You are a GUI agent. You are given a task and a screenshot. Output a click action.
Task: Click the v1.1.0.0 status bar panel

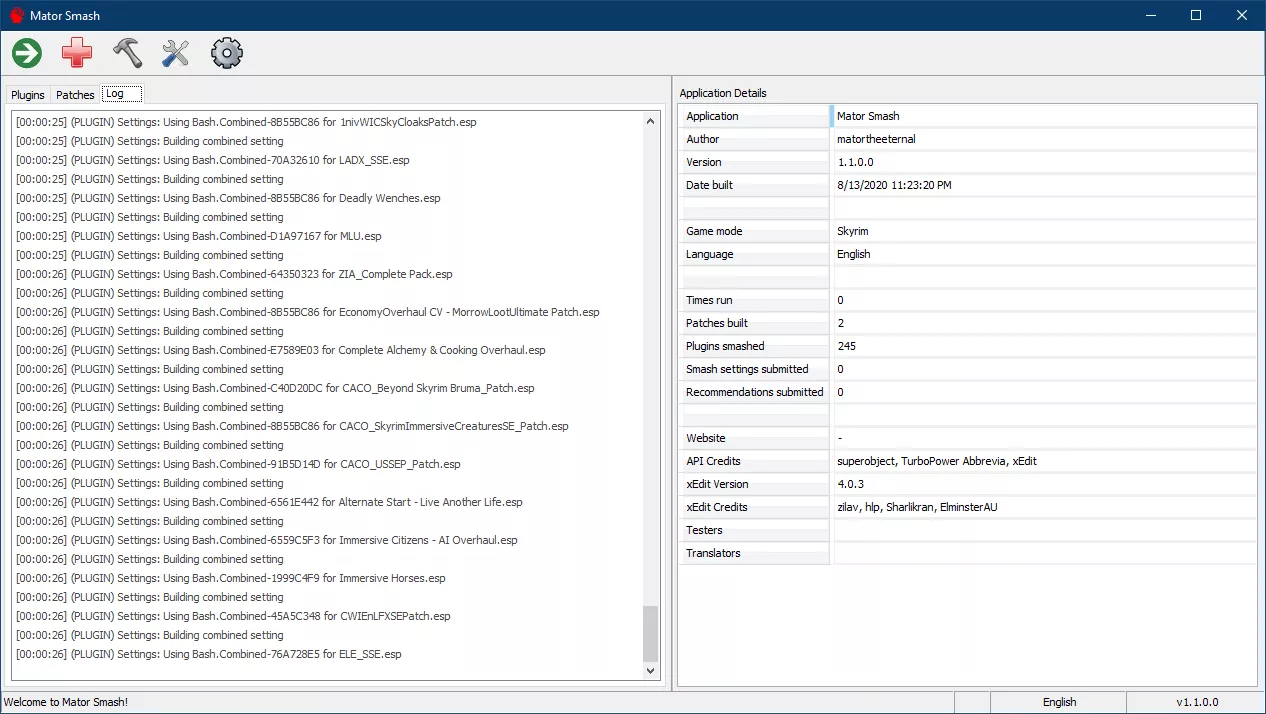1197,702
